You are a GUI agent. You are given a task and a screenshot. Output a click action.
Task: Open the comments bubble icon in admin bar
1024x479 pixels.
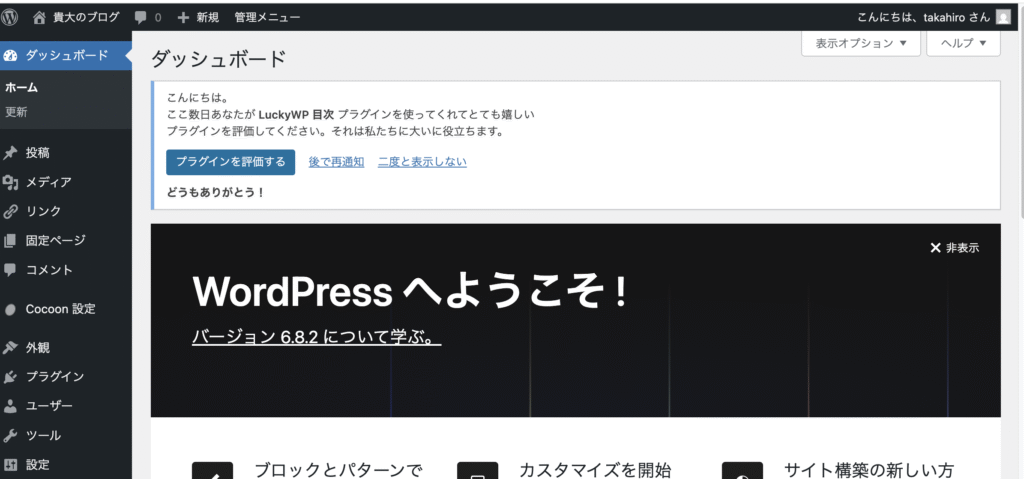(140, 18)
